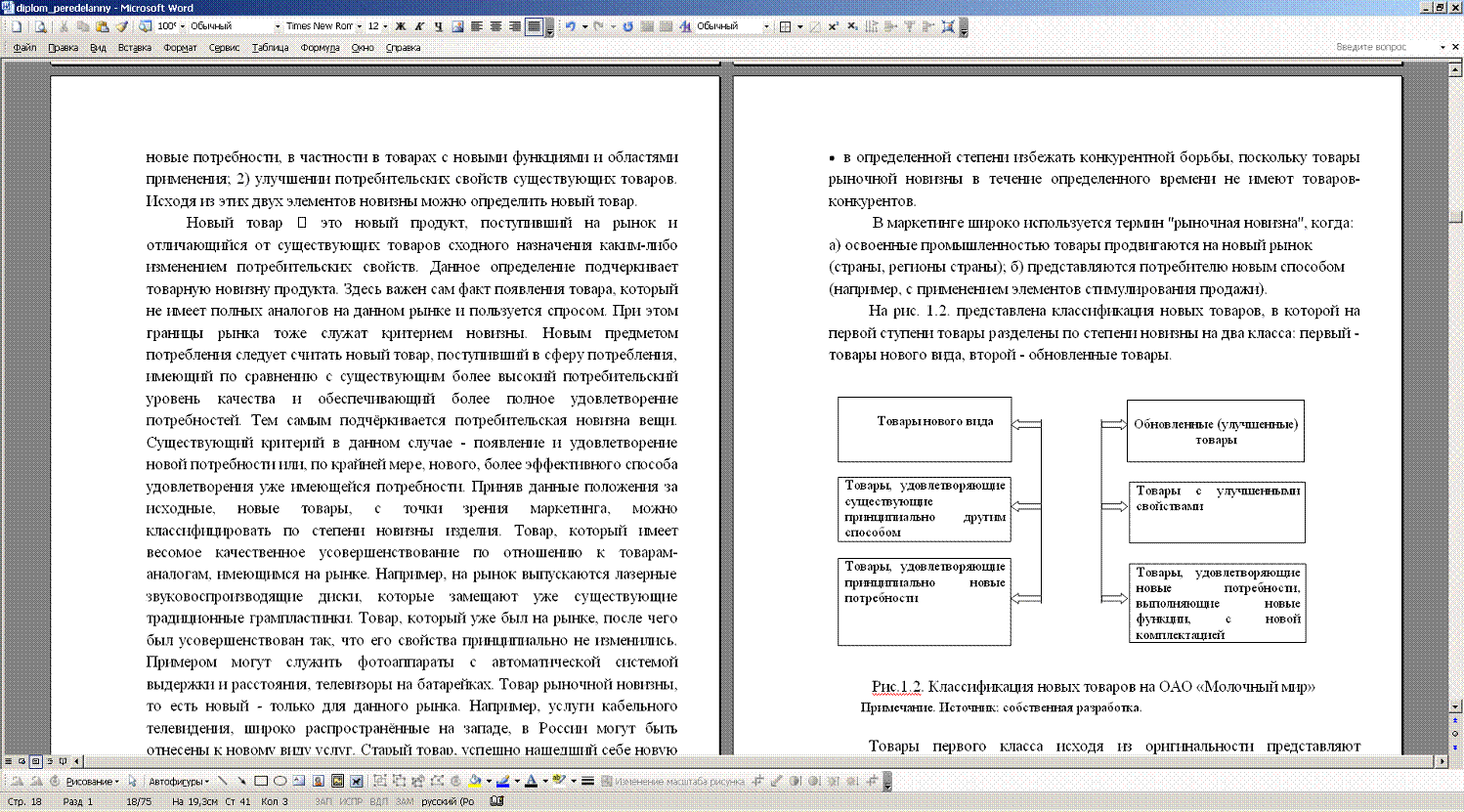Select the Rectangle drawing tool
Screen dimensions: 1464x812
point(261,781)
